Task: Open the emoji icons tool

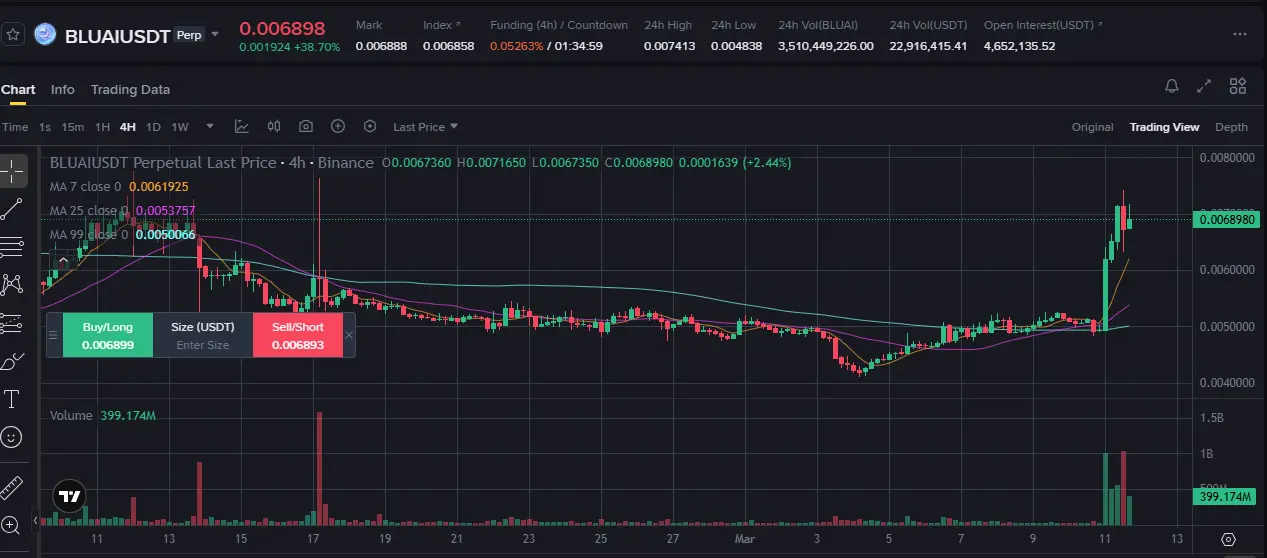Action: click(12, 437)
